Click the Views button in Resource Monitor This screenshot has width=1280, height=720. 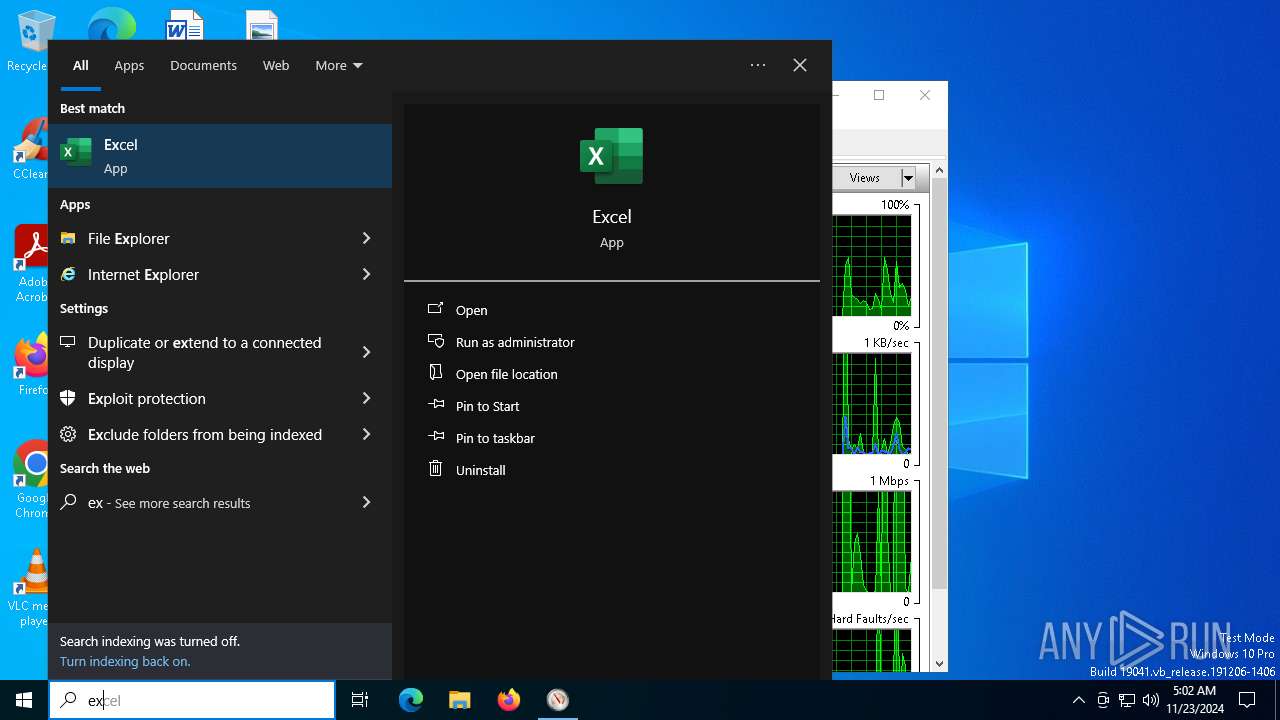click(865, 178)
